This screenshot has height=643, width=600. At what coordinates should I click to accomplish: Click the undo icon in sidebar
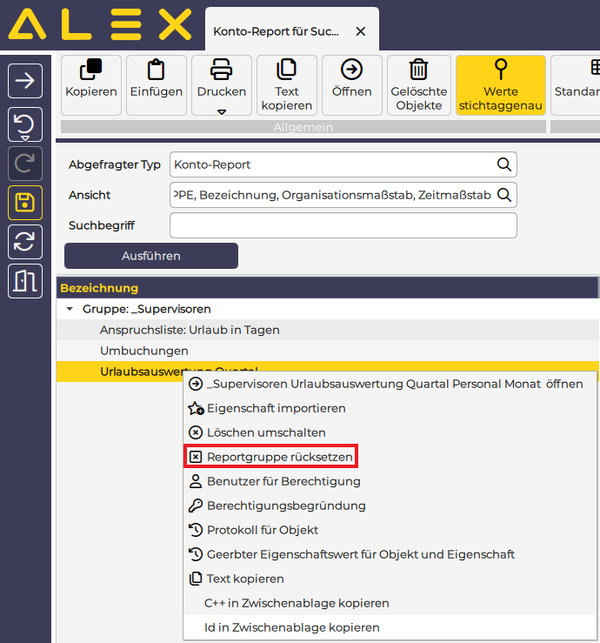[25, 124]
